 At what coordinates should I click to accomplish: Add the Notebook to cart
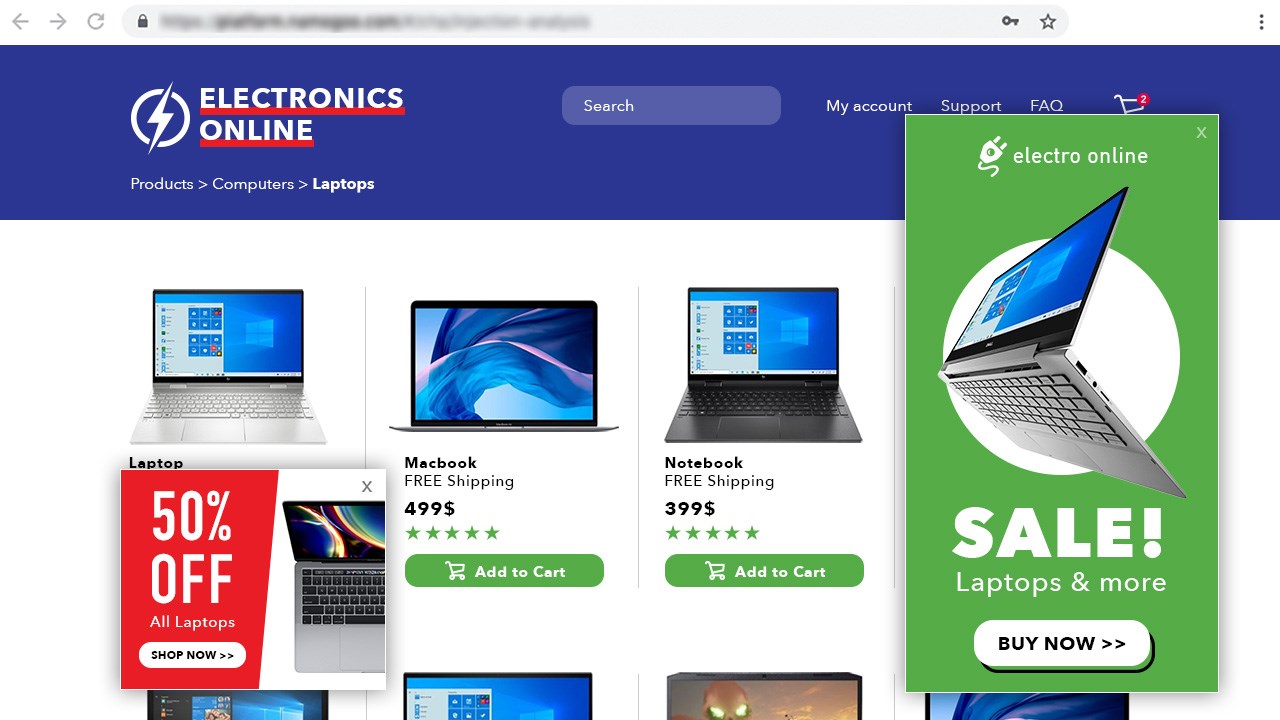[x=764, y=571]
